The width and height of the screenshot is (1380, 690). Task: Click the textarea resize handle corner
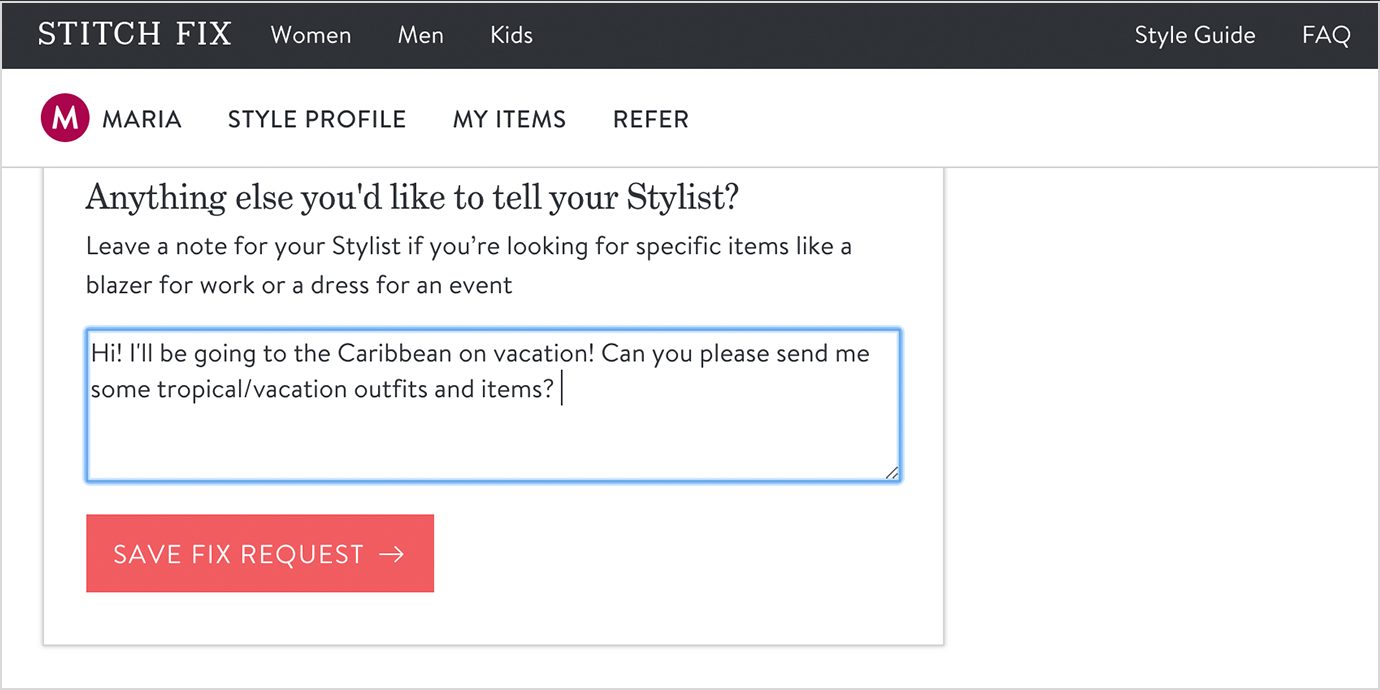[x=891, y=472]
